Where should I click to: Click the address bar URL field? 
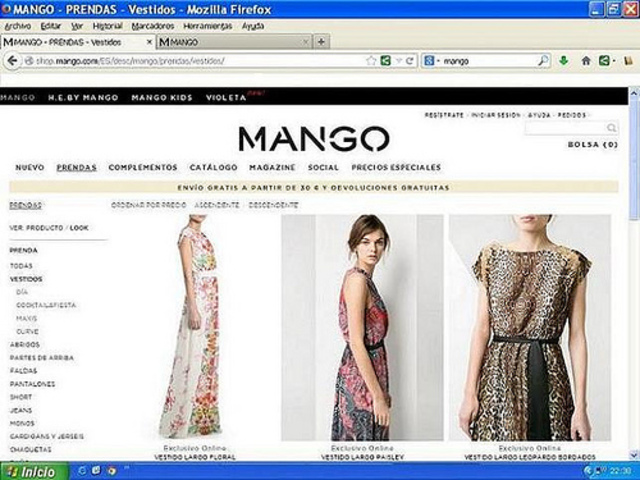[196, 61]
